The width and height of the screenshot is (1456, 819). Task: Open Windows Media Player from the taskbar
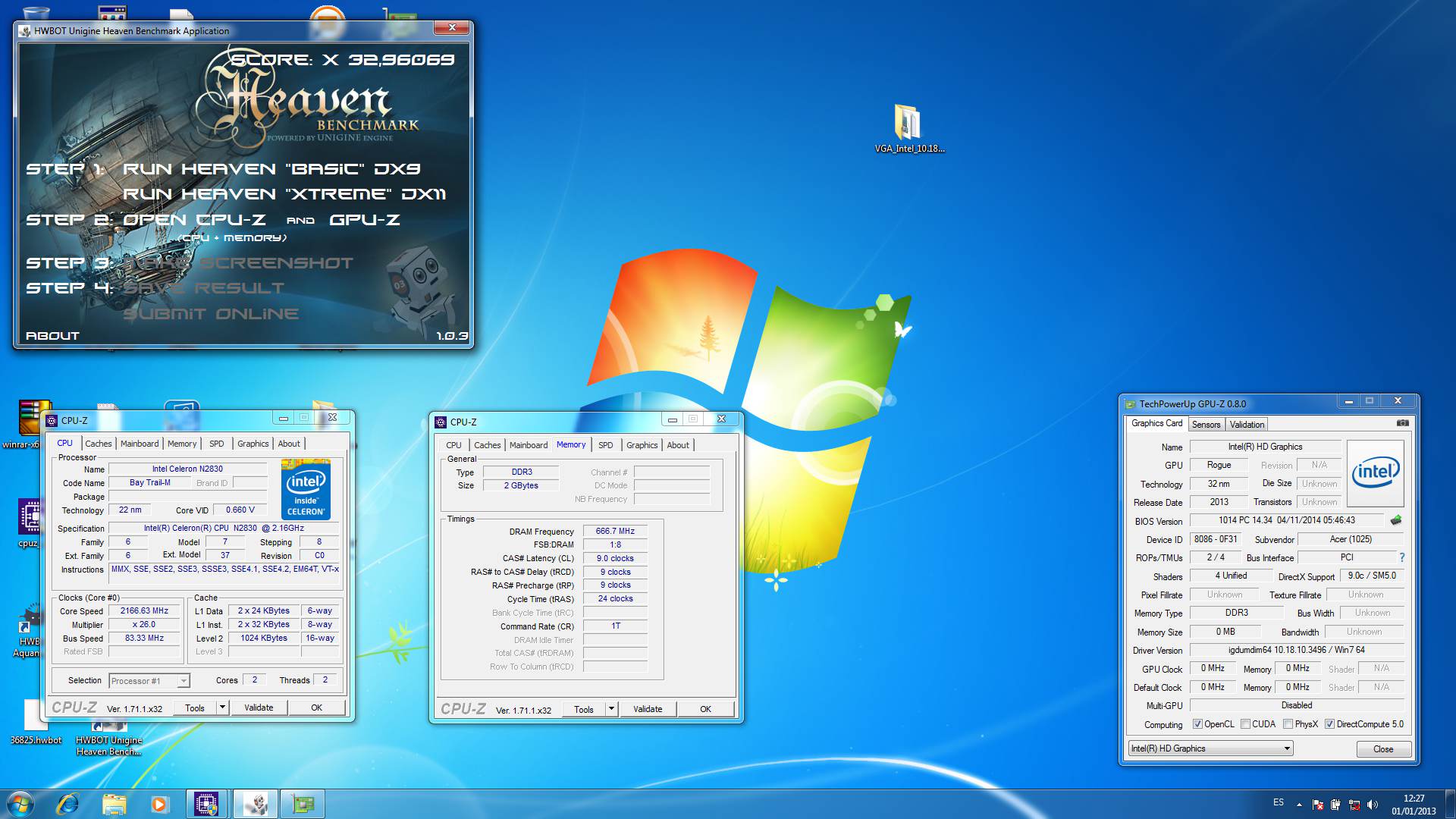coord(159,804)
